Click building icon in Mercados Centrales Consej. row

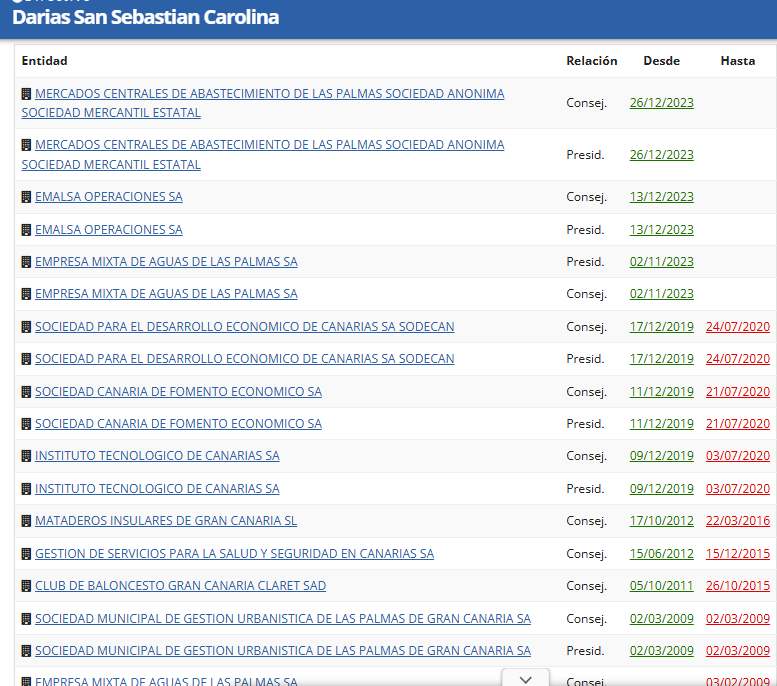click(26, 94)
